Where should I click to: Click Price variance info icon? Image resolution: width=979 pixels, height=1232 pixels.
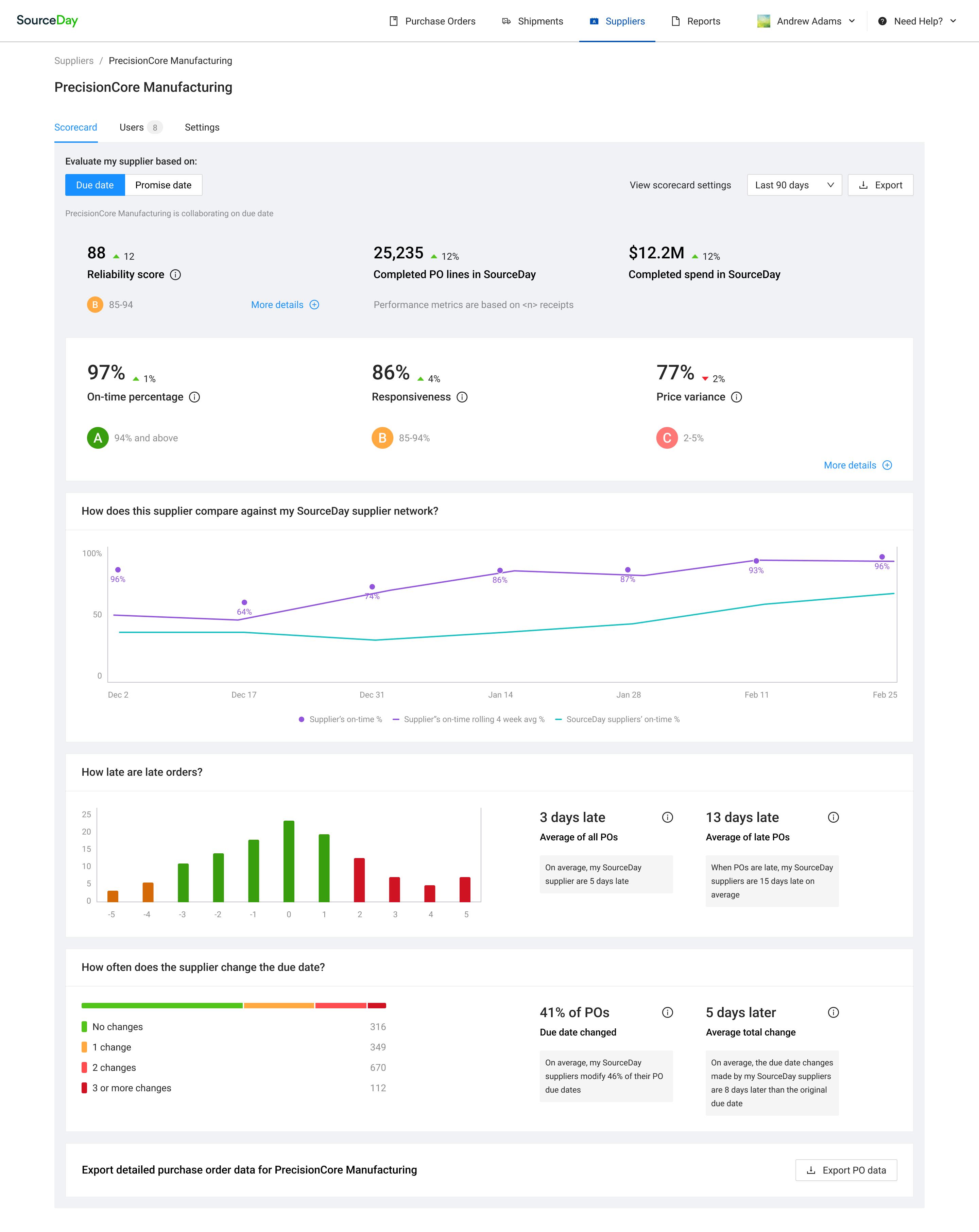coord(736,397)
